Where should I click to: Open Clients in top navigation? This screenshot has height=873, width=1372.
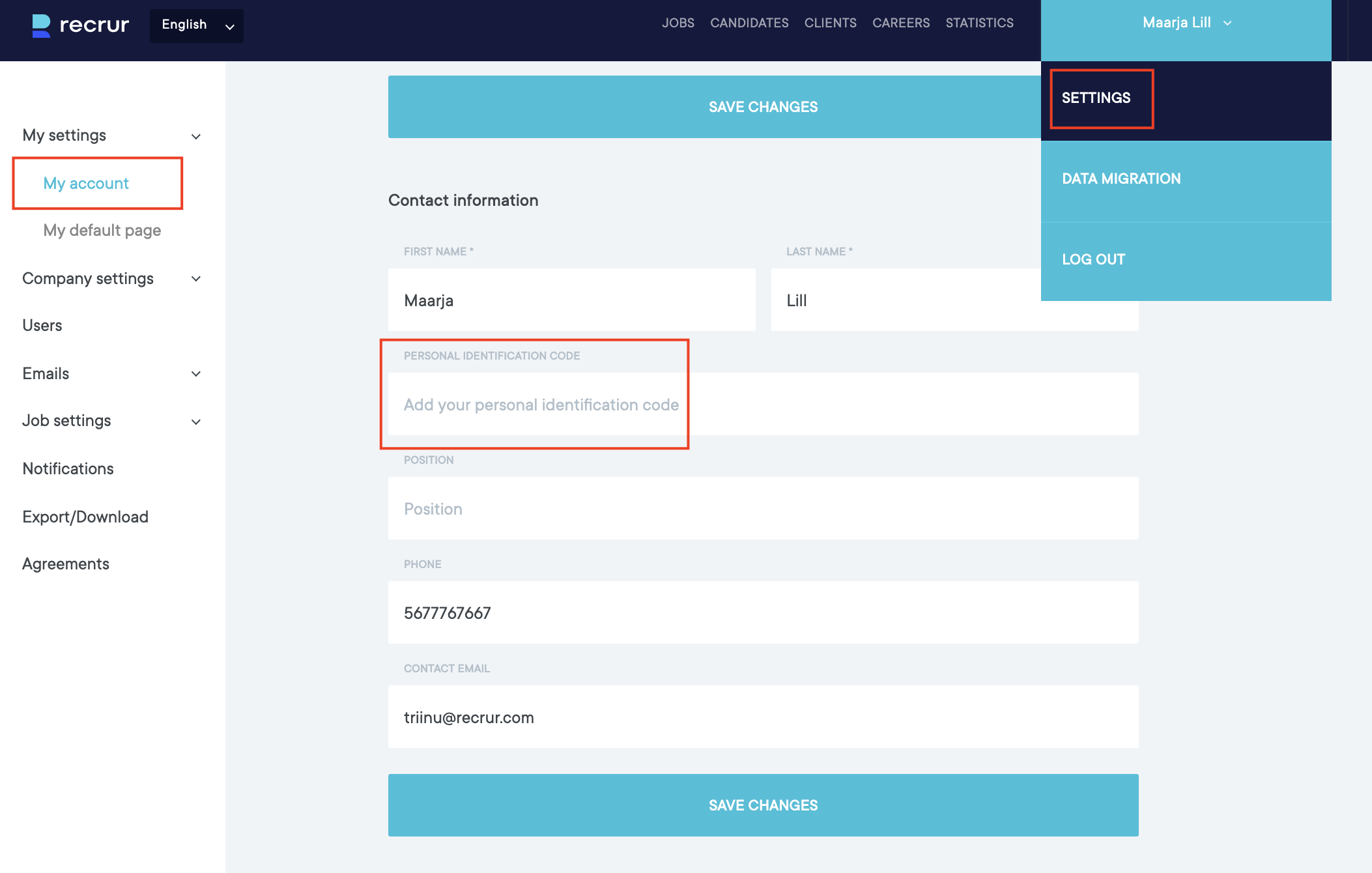pyautogui.click(x=830, y=23)
